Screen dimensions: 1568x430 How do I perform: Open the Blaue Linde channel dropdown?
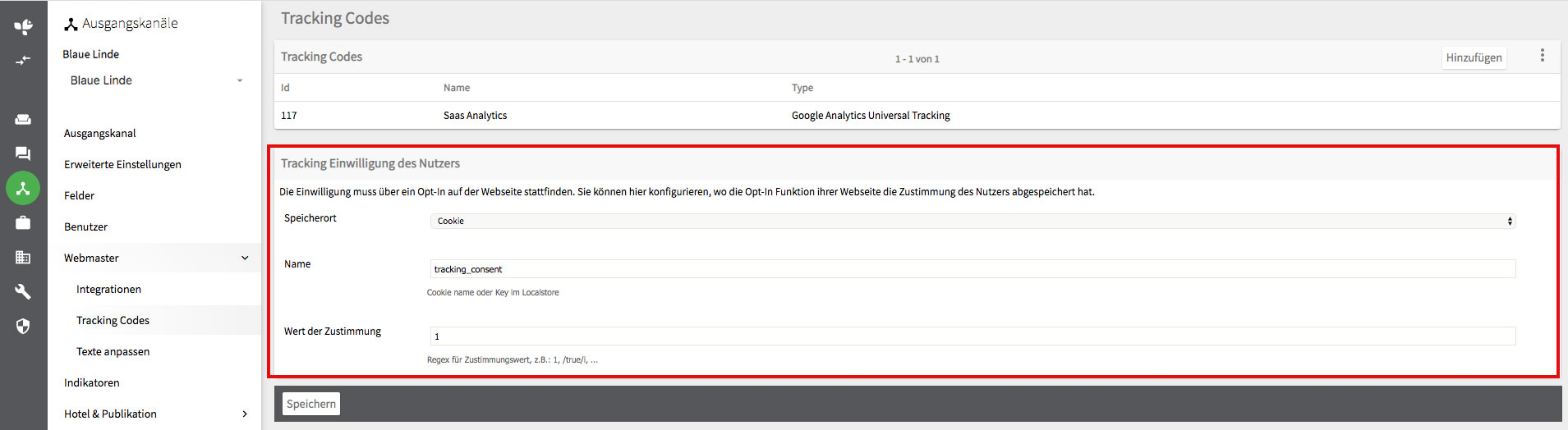[x=156, y=80]
